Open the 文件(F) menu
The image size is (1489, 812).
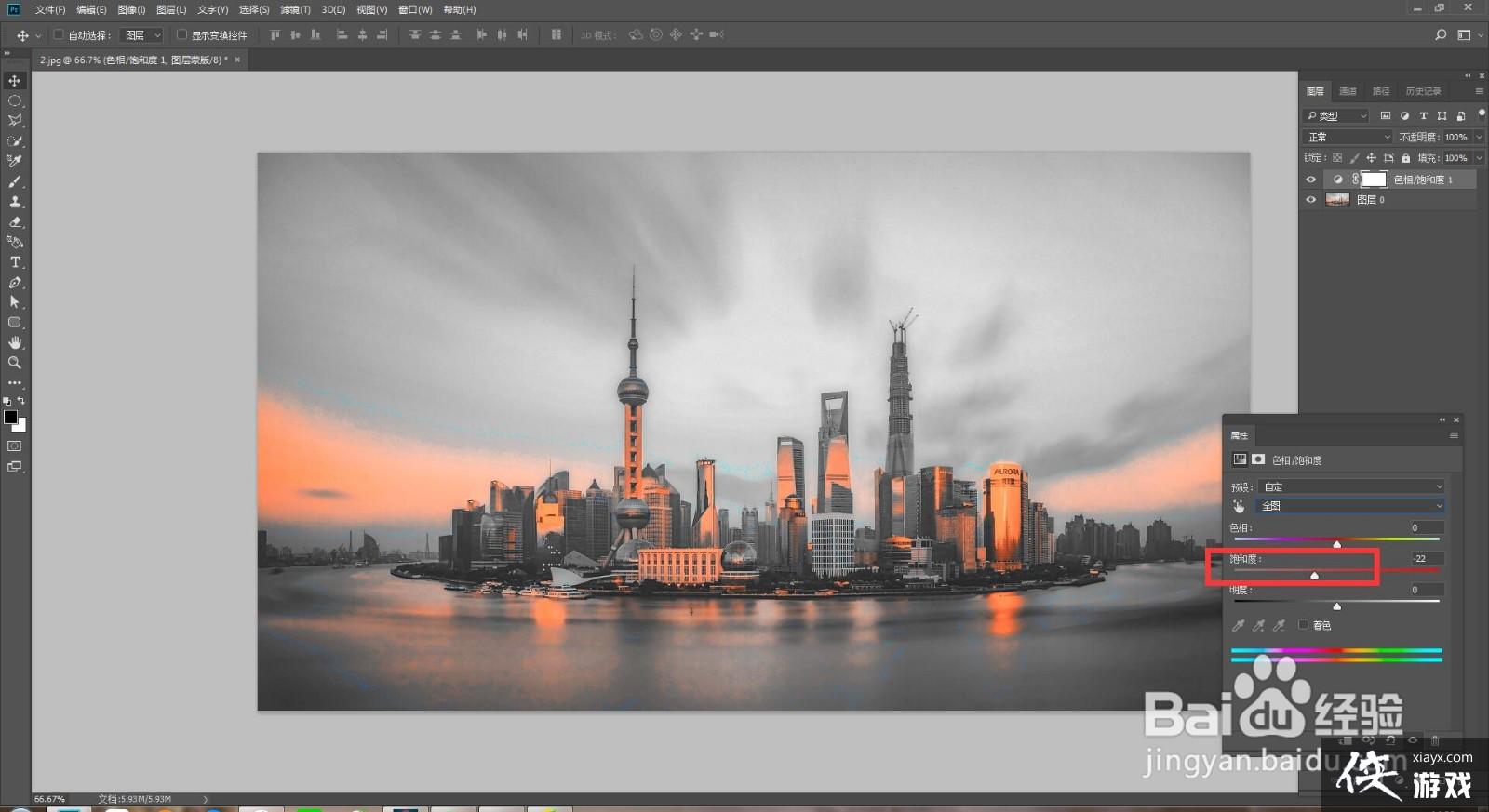coord(50,9)
